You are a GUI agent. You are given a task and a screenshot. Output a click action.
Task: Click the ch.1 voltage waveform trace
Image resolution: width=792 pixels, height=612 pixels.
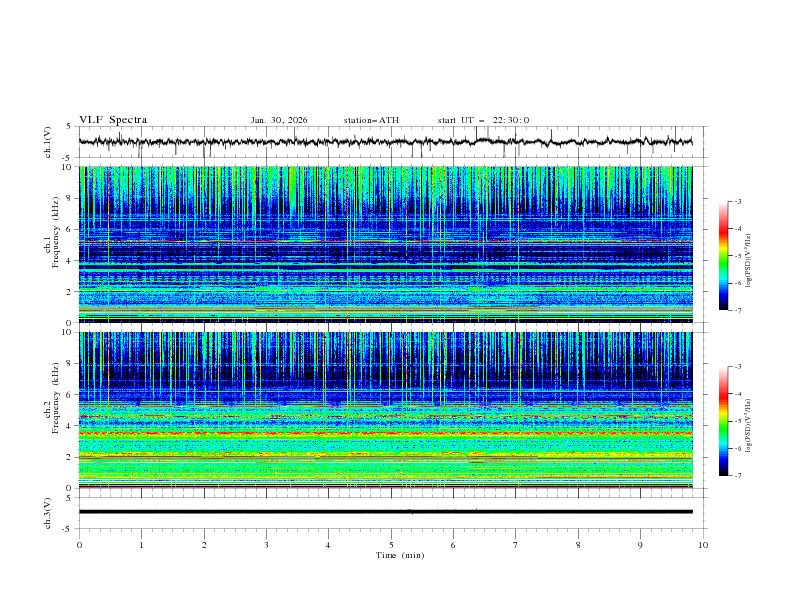385,142
